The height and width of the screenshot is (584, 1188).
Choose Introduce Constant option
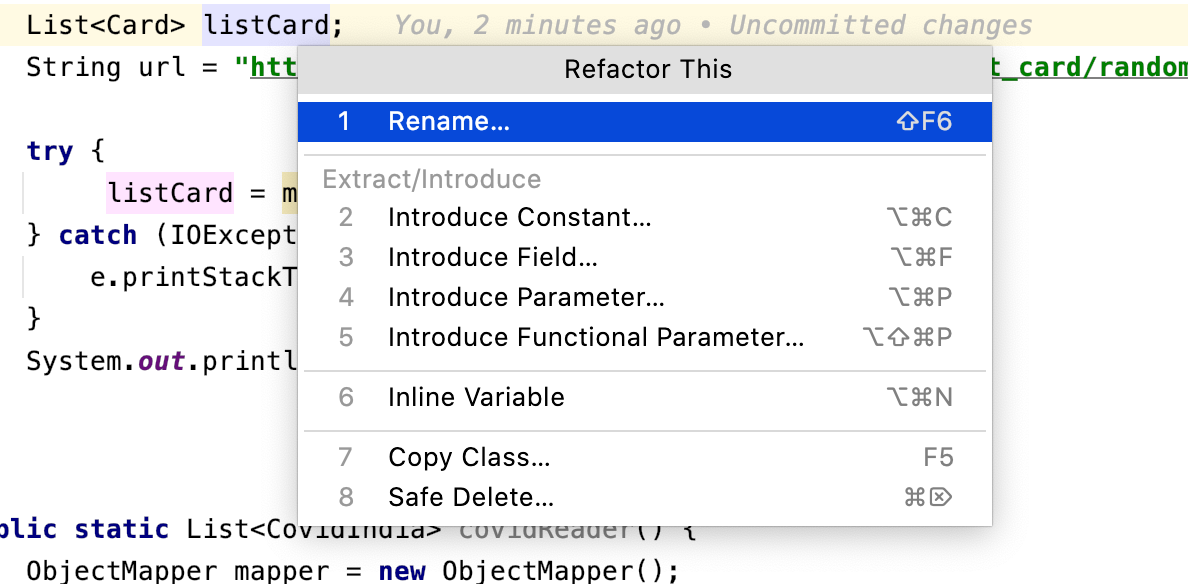tap(519, 218)
